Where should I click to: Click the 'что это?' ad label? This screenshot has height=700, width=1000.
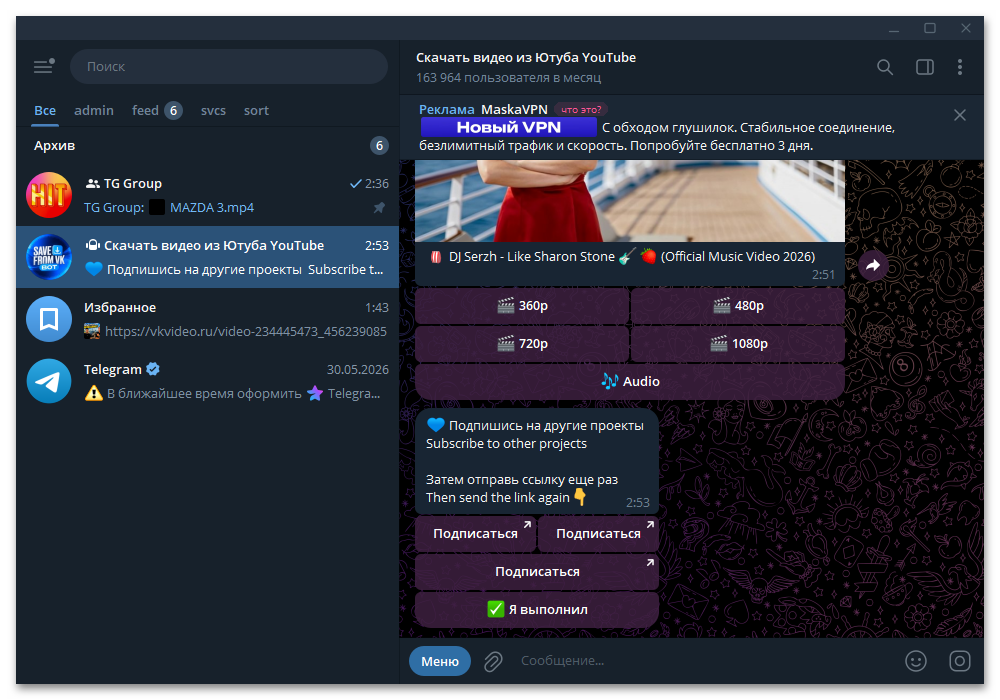point(581,110)
